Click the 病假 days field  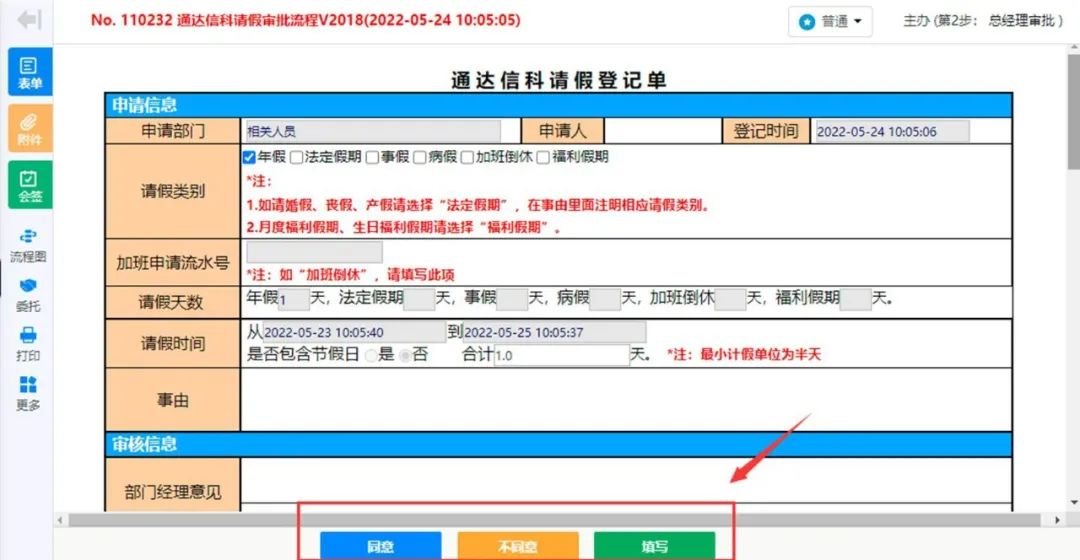(x=605, y=300)
